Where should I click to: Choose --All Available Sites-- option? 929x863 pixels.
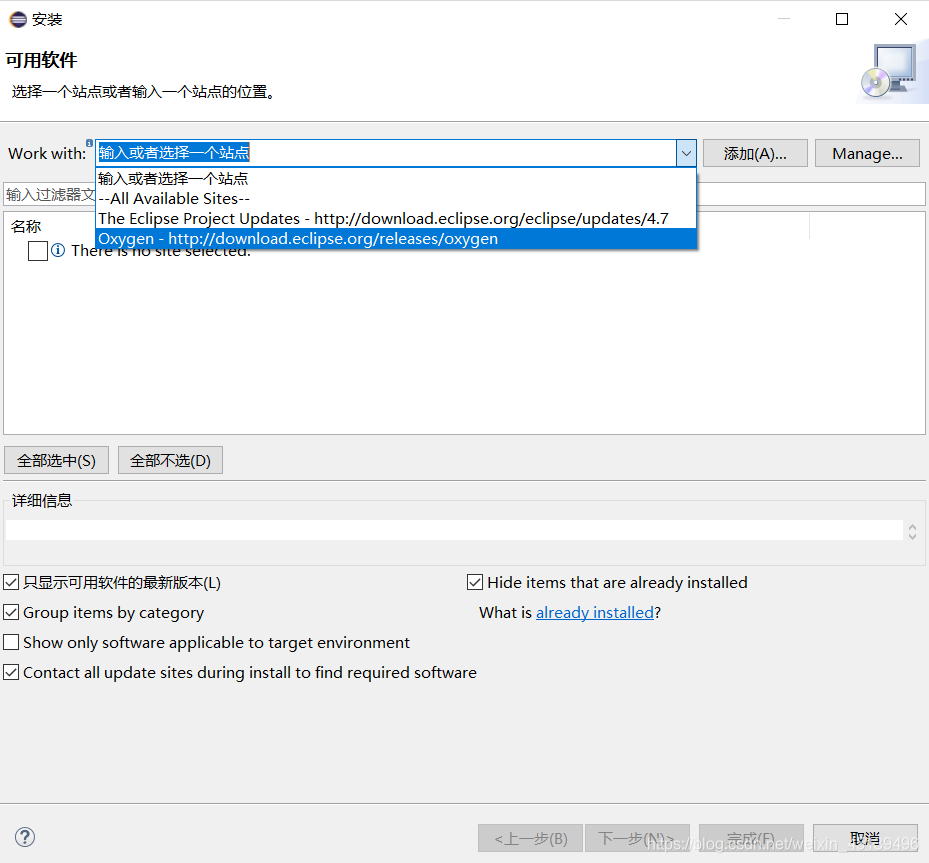coord(396,198)
